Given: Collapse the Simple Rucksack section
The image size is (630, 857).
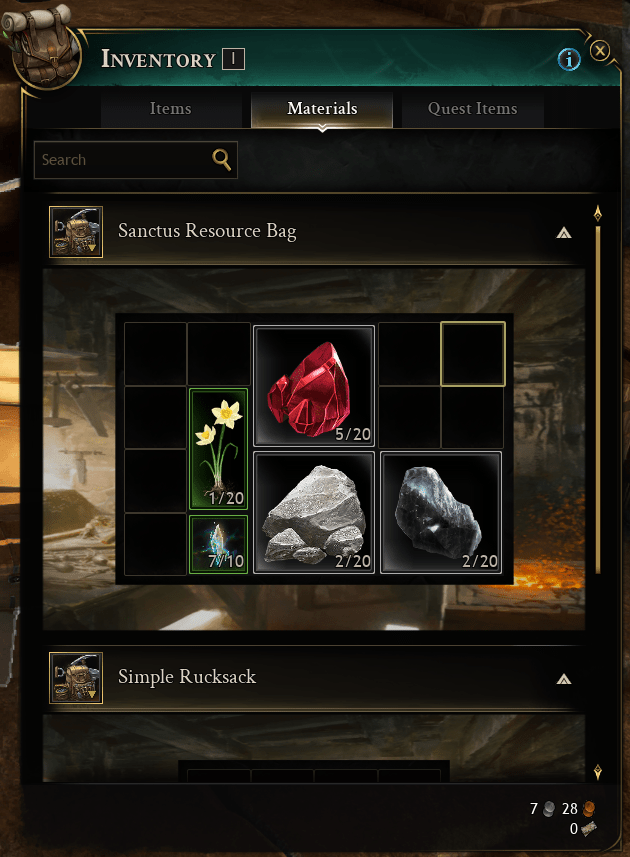Looking at the screenshot, I should pyautogui.click(x=563, y=679).
